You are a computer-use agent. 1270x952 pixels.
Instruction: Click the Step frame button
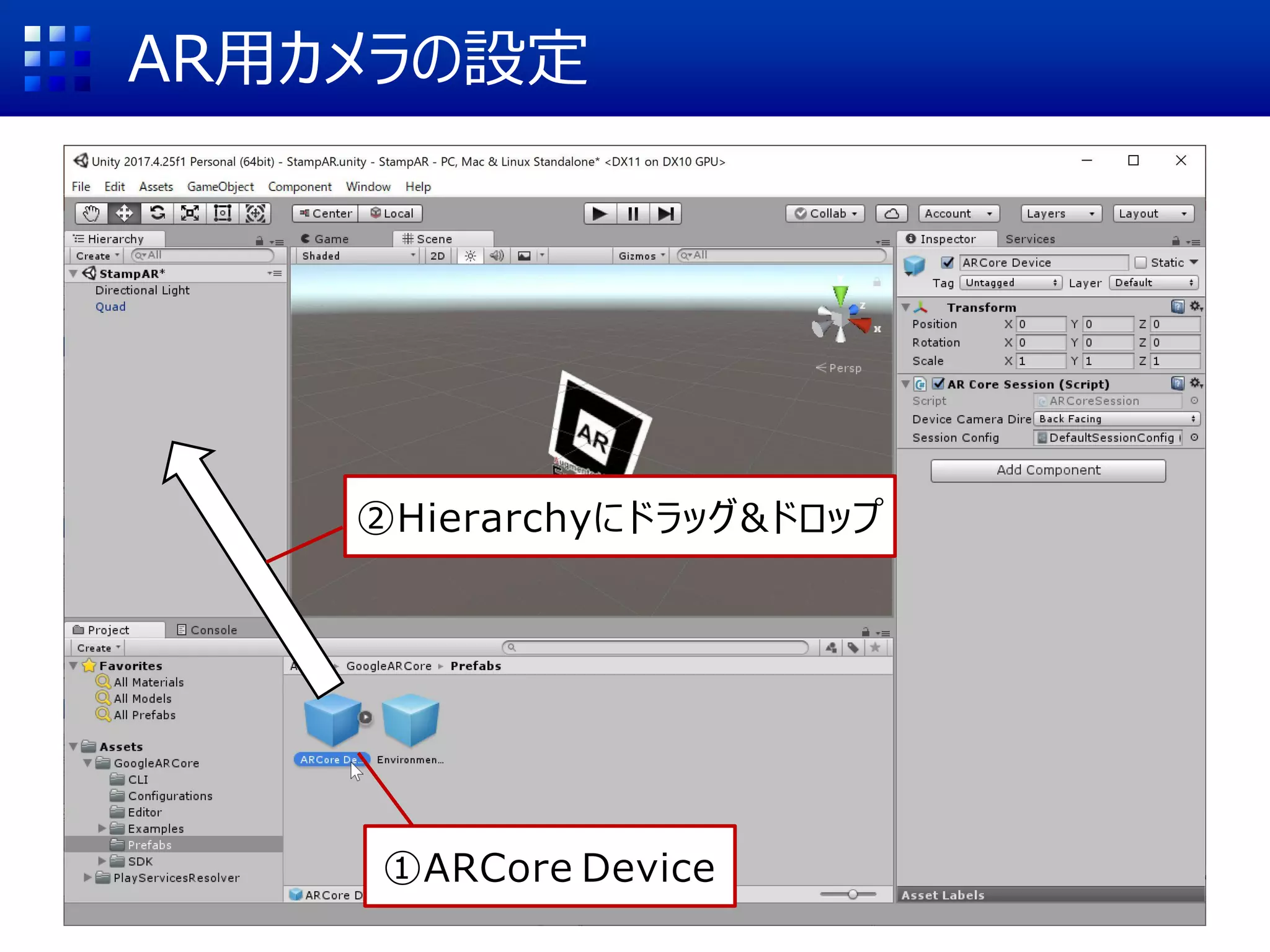tap(665, 214)
